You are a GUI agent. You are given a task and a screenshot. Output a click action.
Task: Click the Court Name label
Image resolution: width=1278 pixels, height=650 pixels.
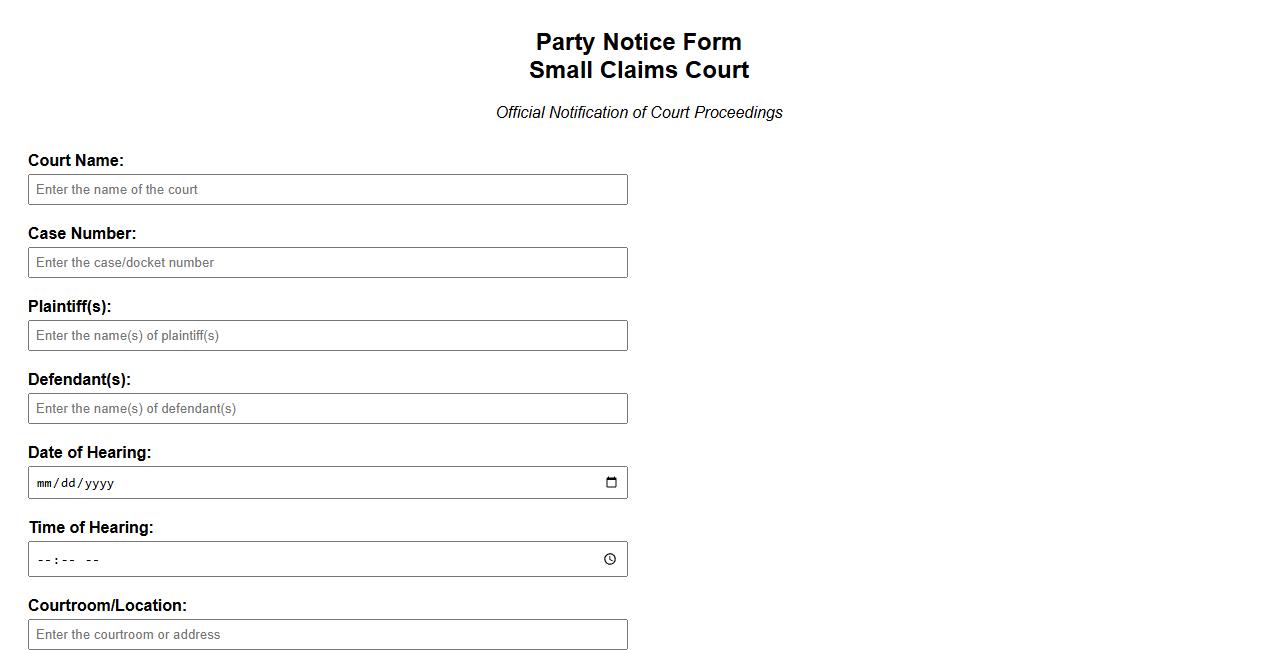(x=76, y=160)
